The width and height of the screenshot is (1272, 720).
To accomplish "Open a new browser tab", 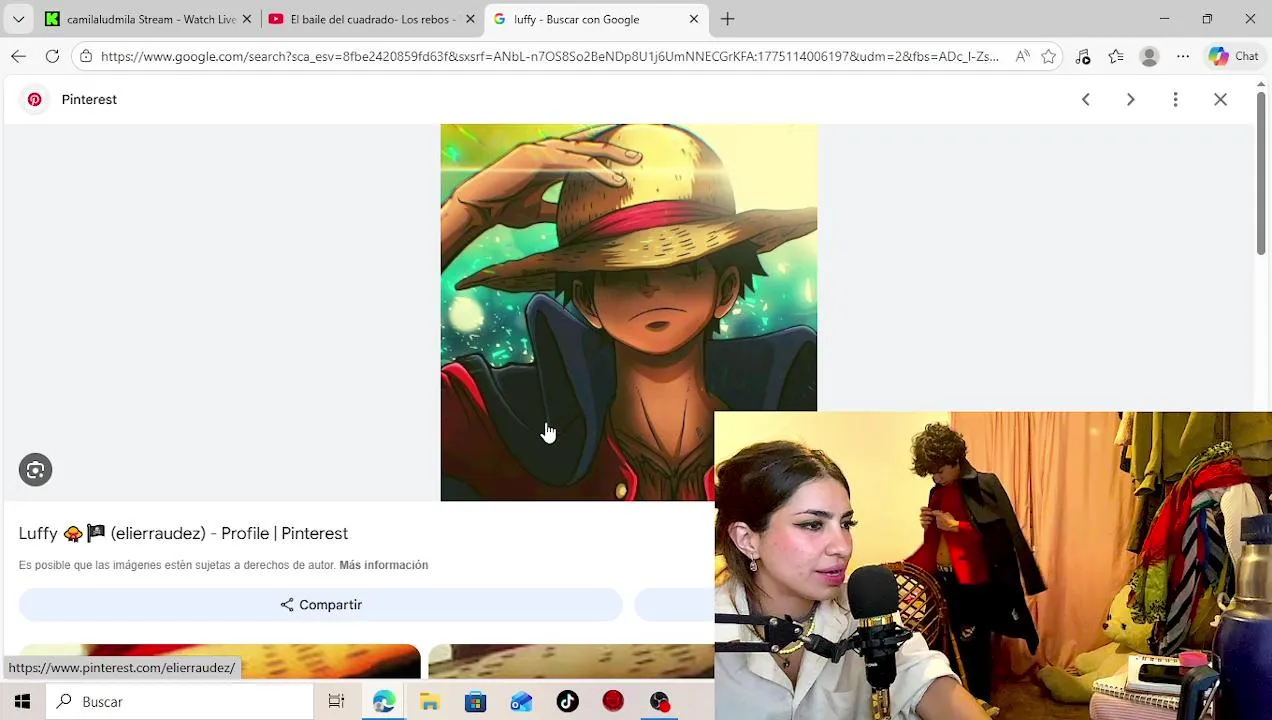I will 727,19.
